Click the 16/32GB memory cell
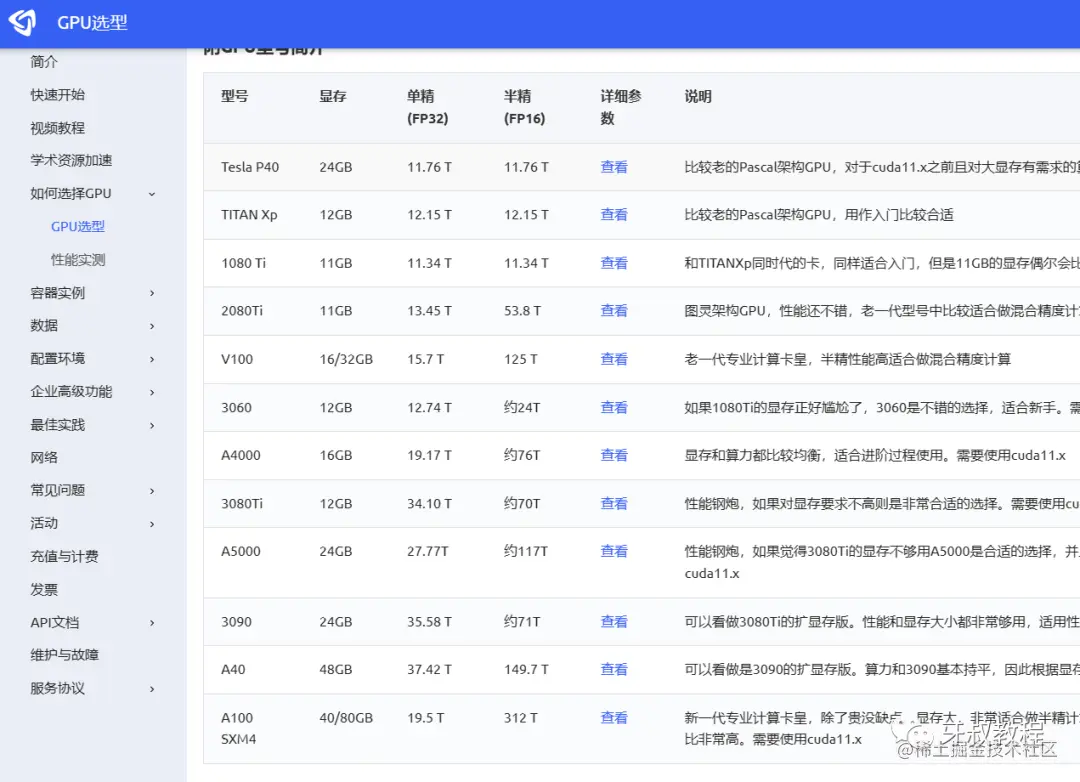This screenshot has height=782, width=1080. tap(346, 359)
